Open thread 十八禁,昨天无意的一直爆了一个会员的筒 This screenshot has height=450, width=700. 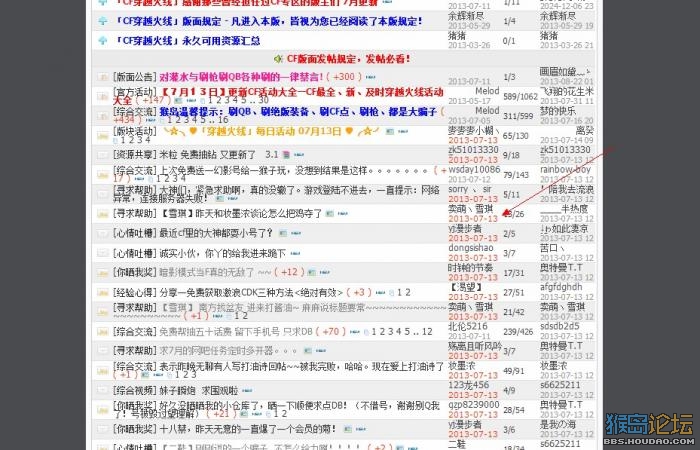(248, 429)
